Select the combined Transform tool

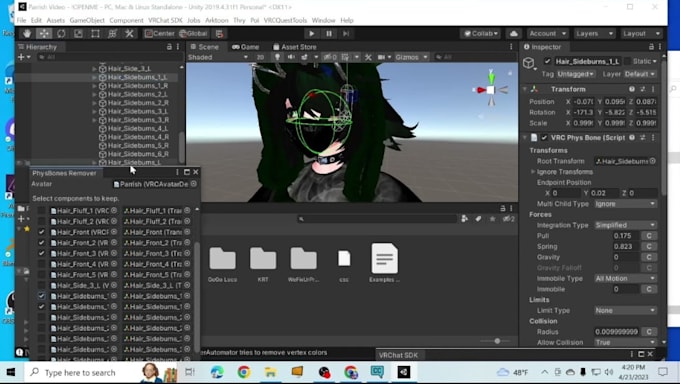click(112, 33)
